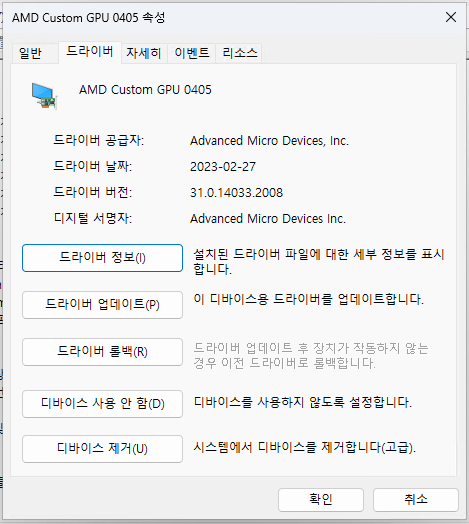Go to the 이벤트 tab

pyautogui.click(x=192, y=53)
